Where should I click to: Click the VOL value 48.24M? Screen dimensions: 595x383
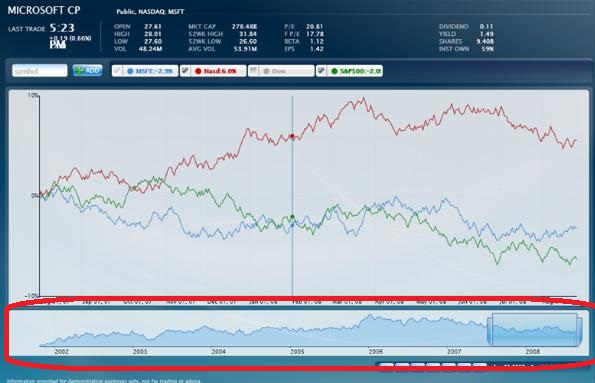tap(150, 49)
